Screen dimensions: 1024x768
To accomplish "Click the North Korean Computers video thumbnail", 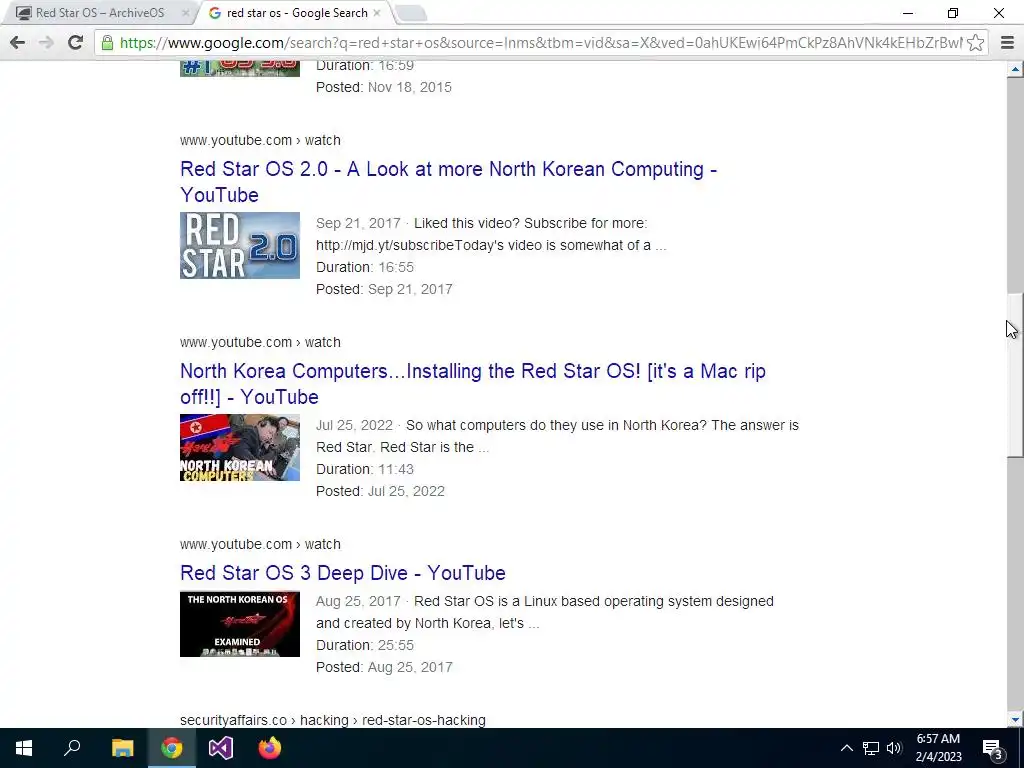I will point(240,447).
